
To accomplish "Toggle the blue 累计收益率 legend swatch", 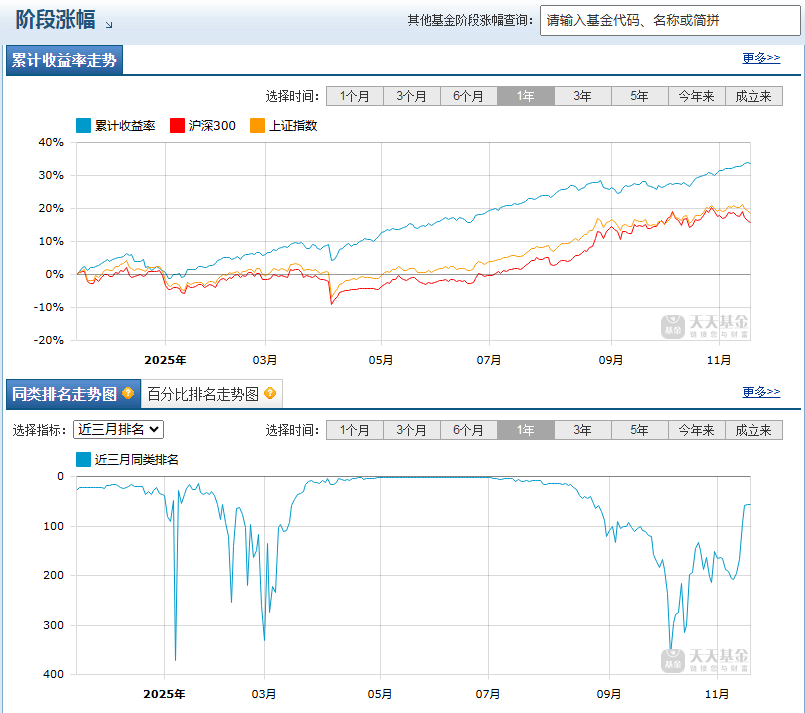I will click(x=83, y=125).
